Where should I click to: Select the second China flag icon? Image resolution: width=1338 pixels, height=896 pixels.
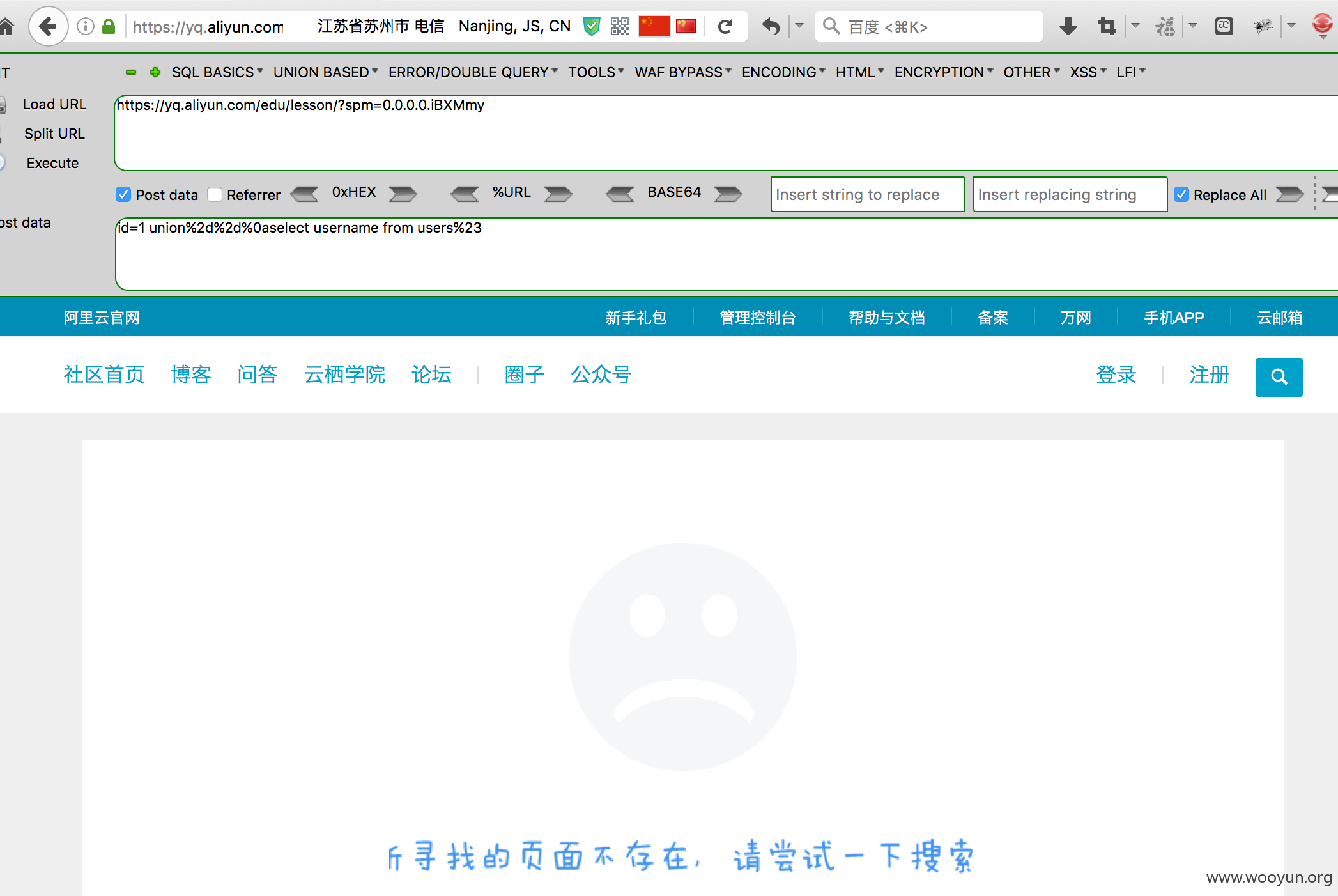pos(686,26)
